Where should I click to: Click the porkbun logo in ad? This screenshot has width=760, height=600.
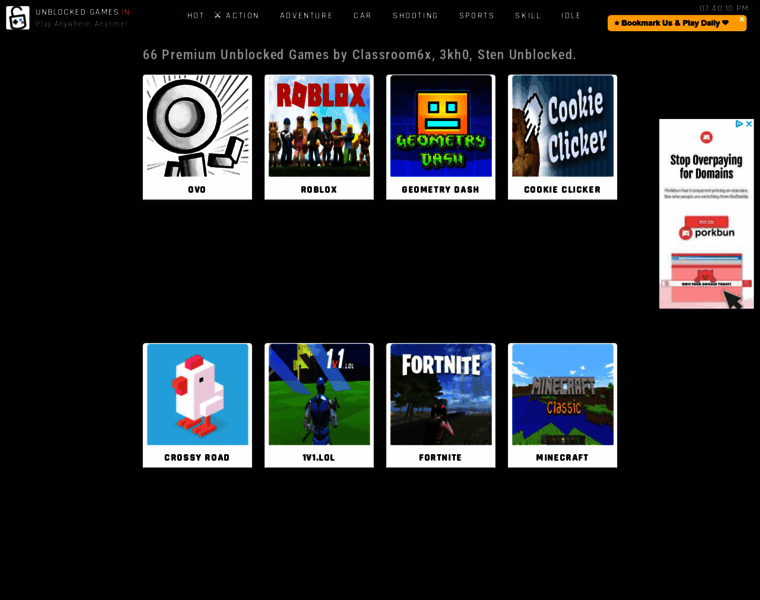point(707,233)
